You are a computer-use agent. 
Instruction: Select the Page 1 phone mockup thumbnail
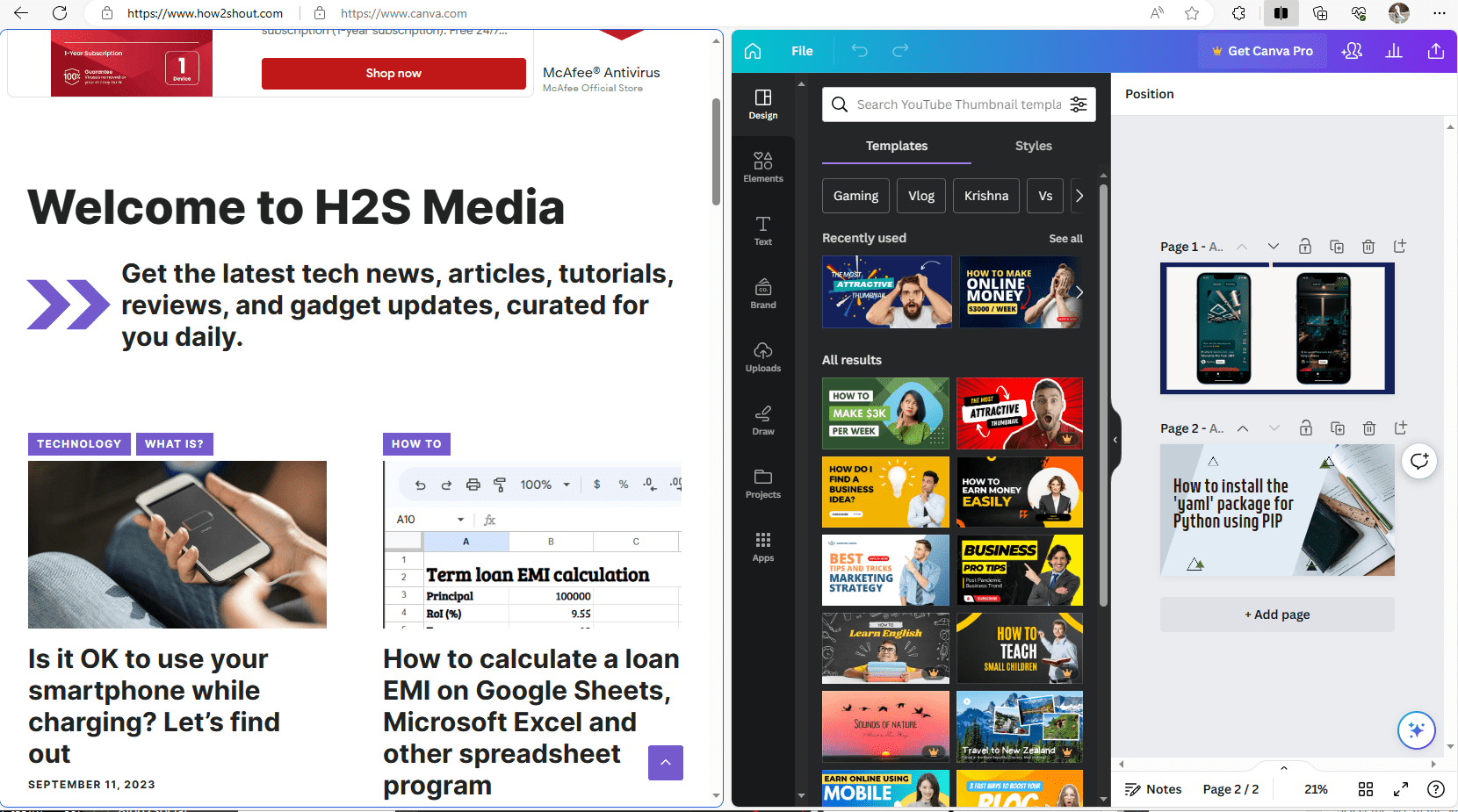pos(1277,328)
